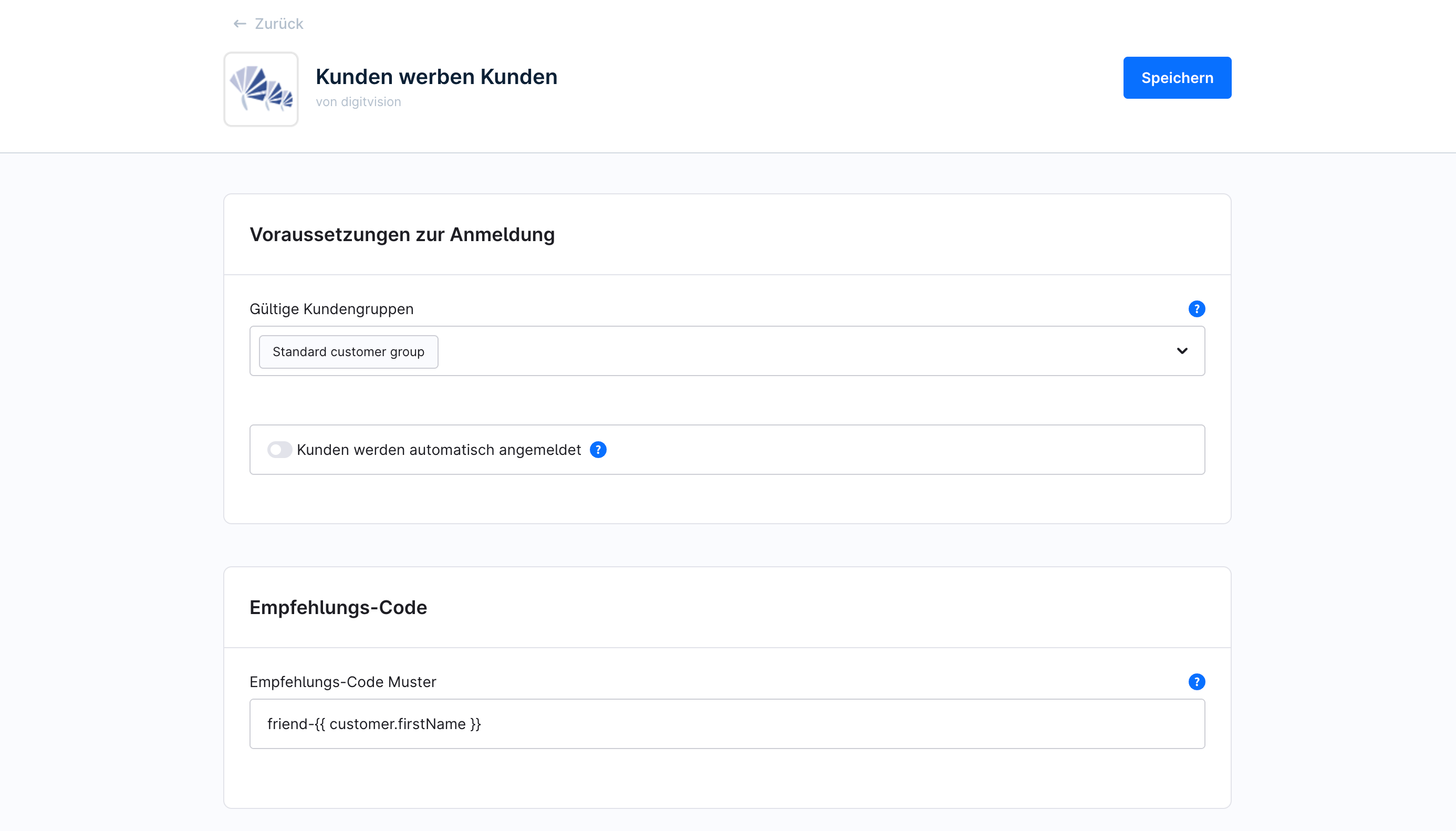Click the back arrow icon beside Zurück
1456x831 pixels.
239,24
